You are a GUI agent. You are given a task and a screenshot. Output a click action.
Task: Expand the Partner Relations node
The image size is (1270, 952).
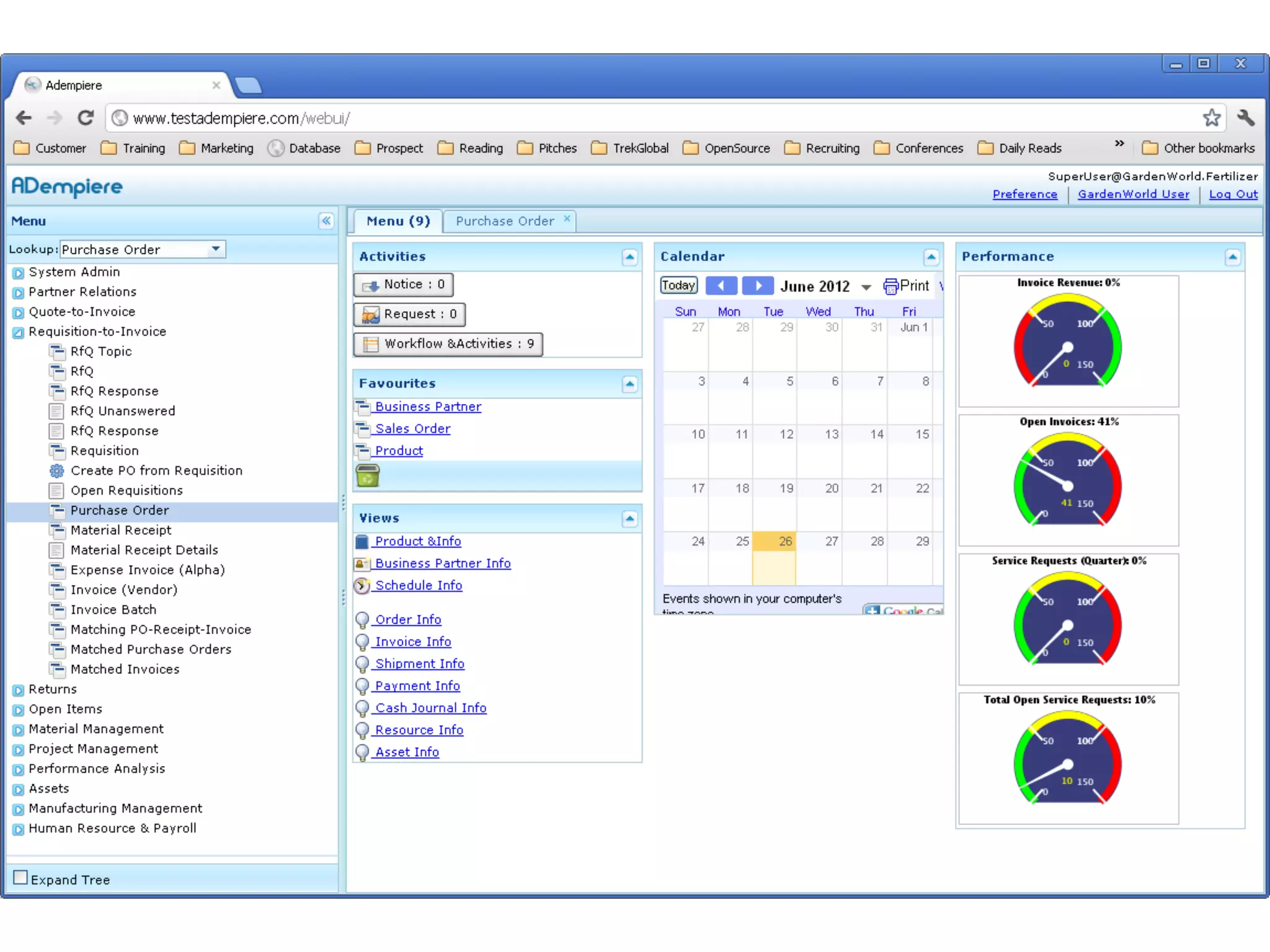(19, 293)
